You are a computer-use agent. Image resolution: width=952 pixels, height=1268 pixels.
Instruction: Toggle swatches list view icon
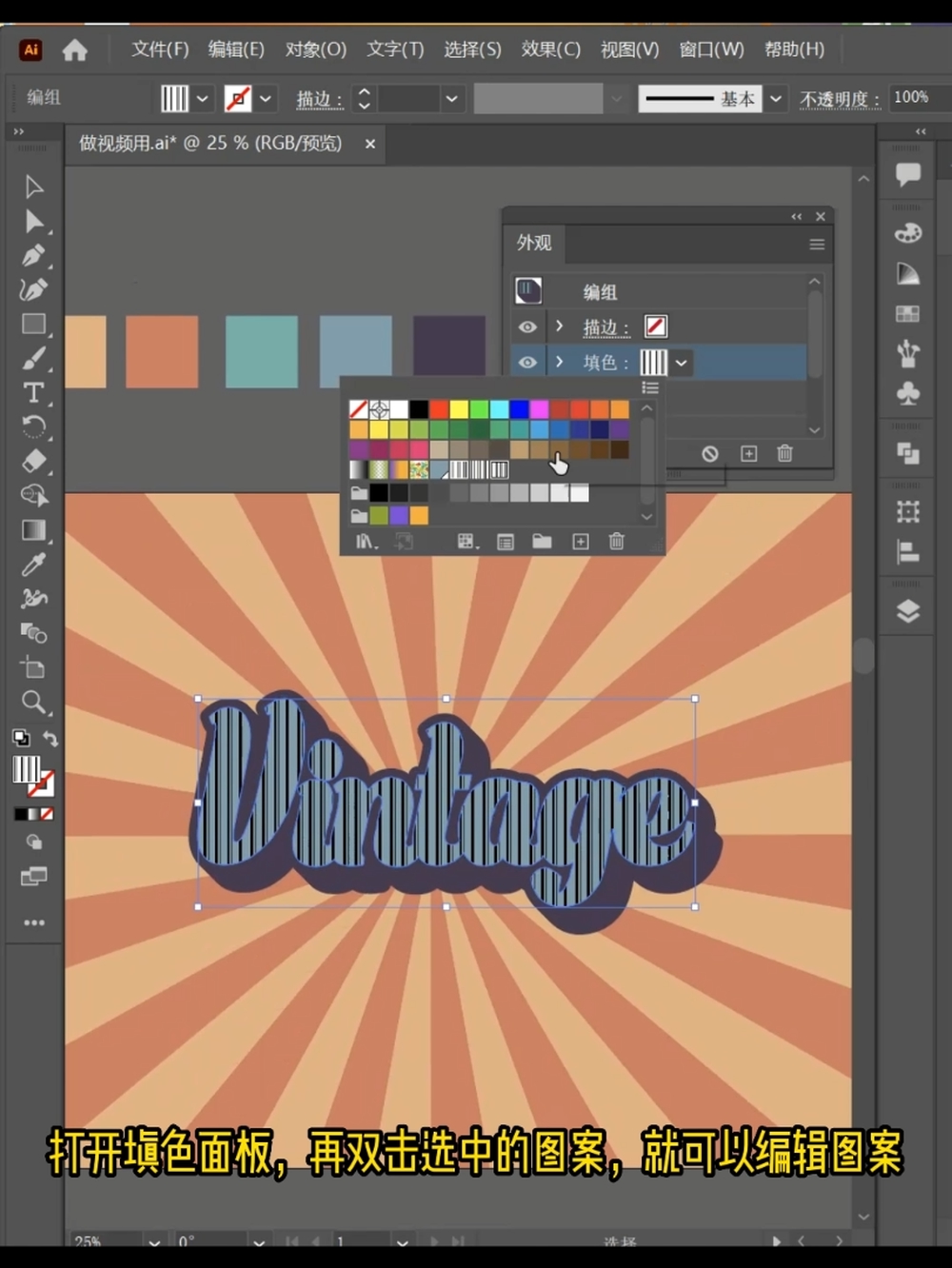pyautogui.click(x=650, y=387)
